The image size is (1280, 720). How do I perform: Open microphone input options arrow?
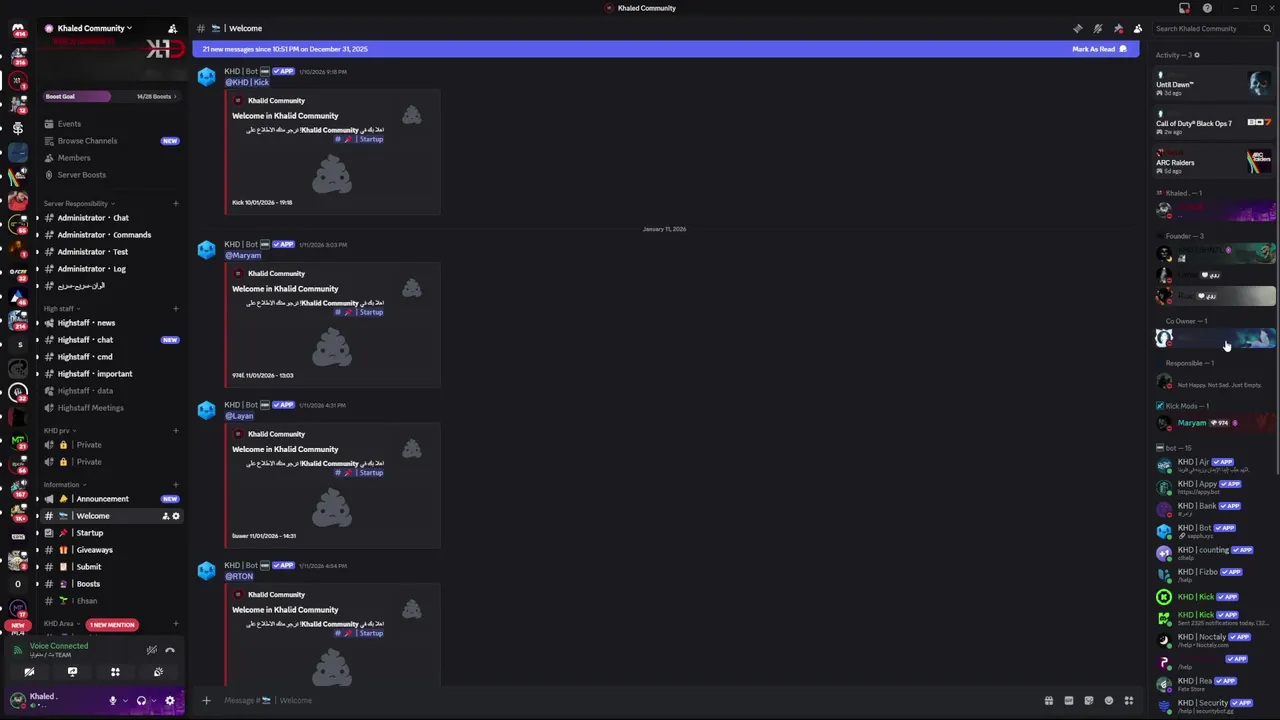(x=124, y=701)
